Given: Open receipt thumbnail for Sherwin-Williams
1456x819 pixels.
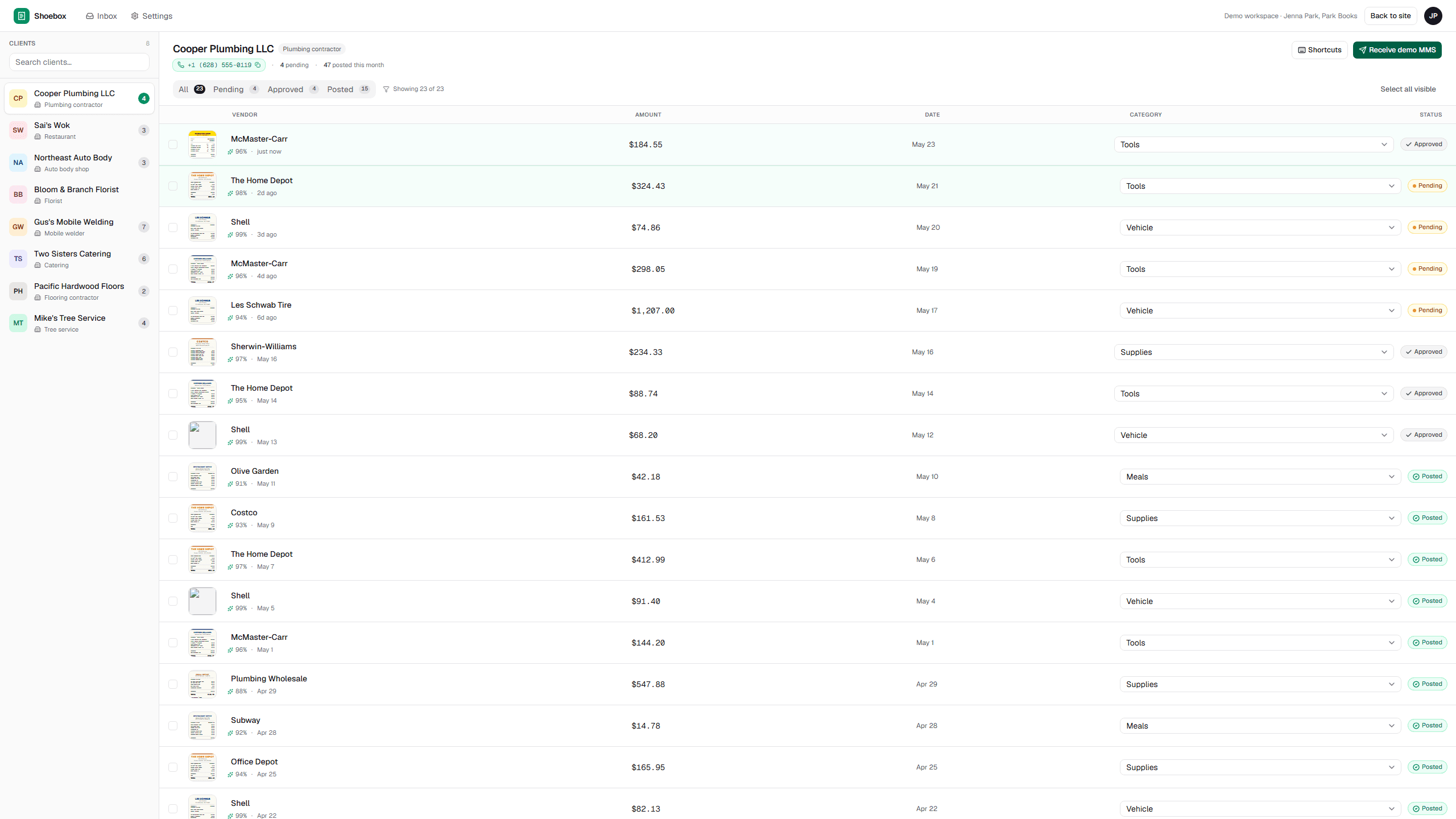Looking at the screenshot, I should coord(202,352).
